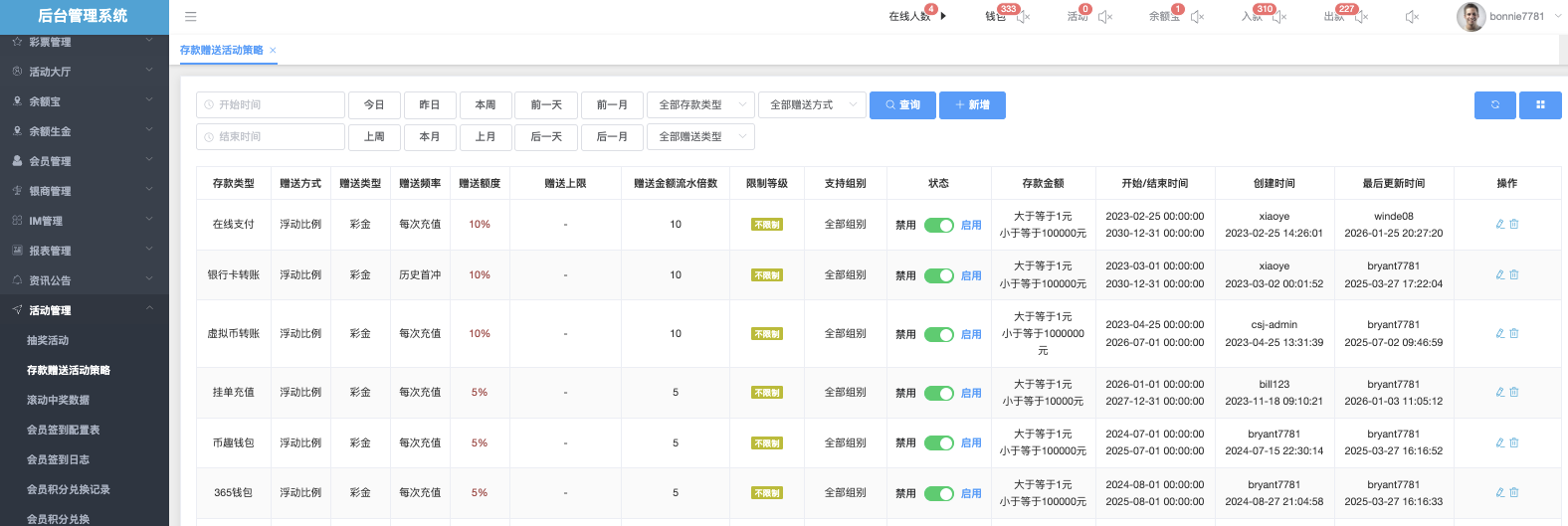Screen dimensions: 1568x526
Task: Click the mute speaker icon next to 出款
Action: [1361, 17]
